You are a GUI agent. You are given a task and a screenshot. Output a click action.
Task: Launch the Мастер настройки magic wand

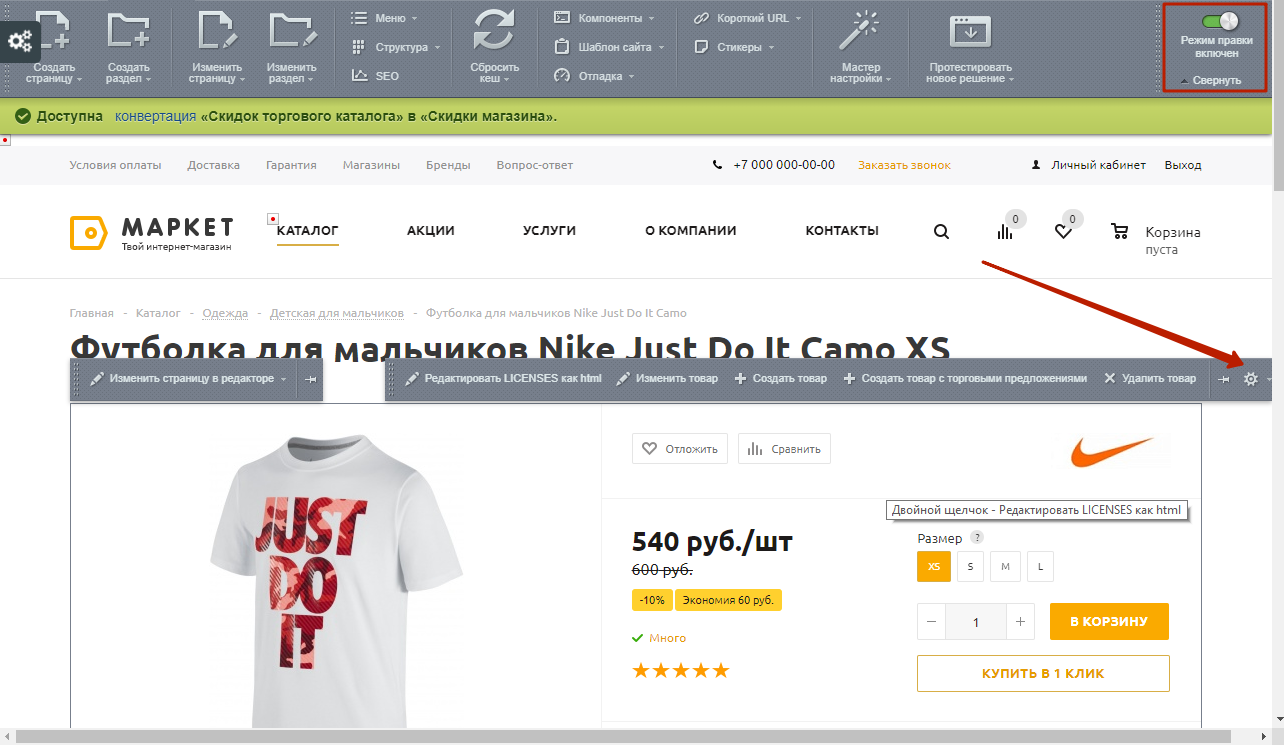tap(859, 31)
